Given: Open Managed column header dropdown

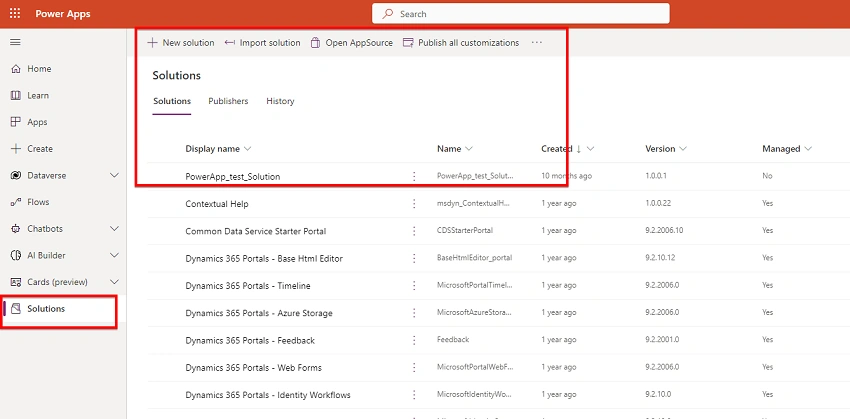Looking at the screenshot, I should click(808, 149).
